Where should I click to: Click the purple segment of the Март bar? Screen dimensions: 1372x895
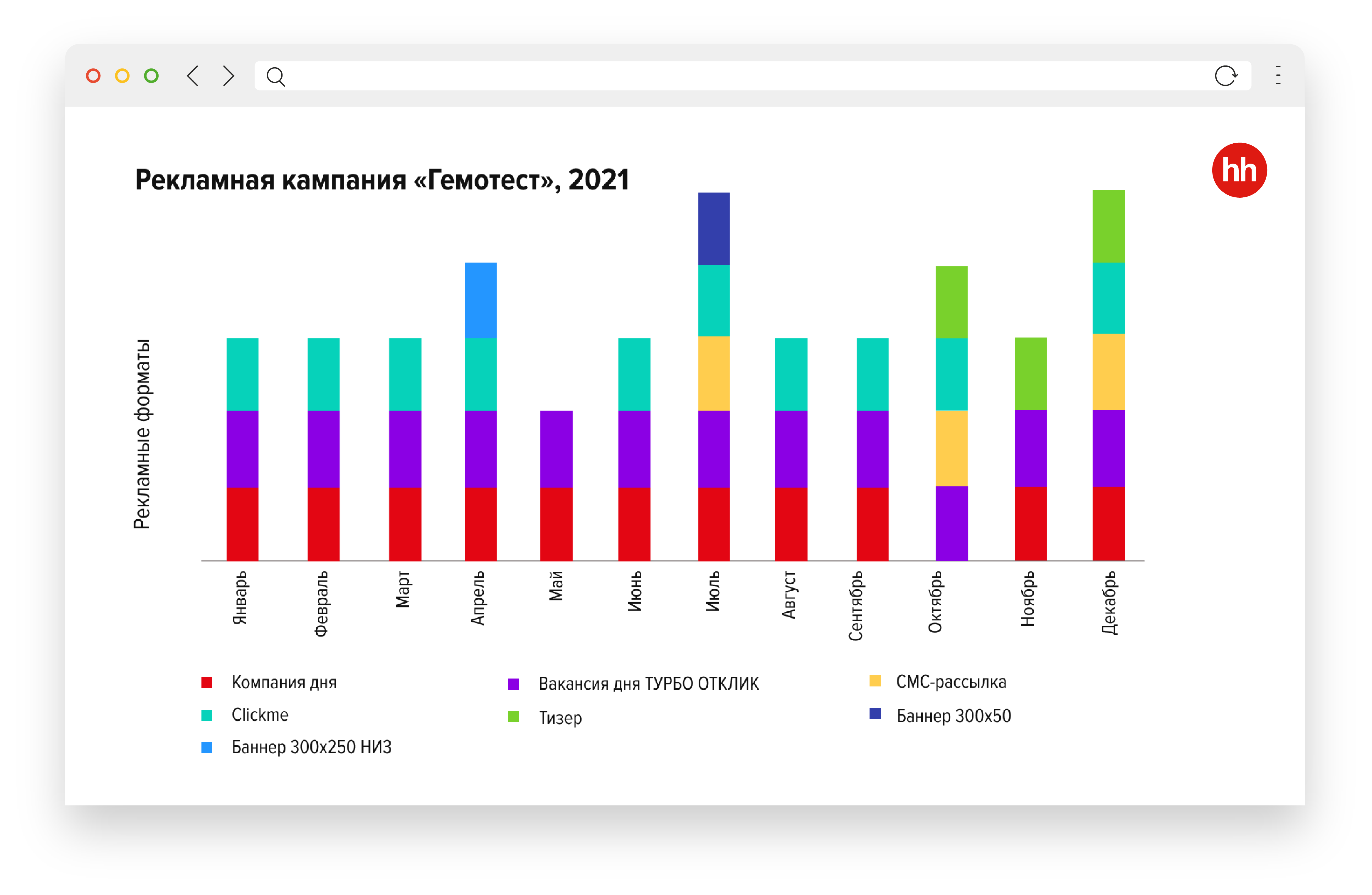click(x=405, y=449)
